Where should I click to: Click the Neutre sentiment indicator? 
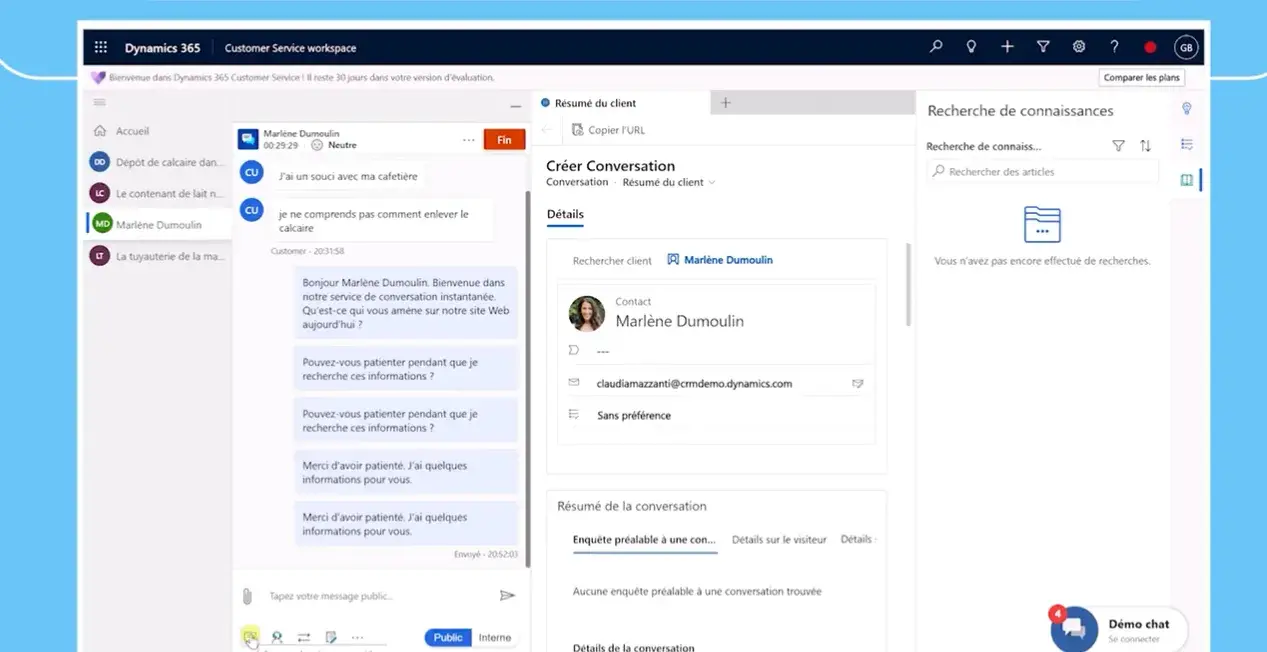(334, 145)
